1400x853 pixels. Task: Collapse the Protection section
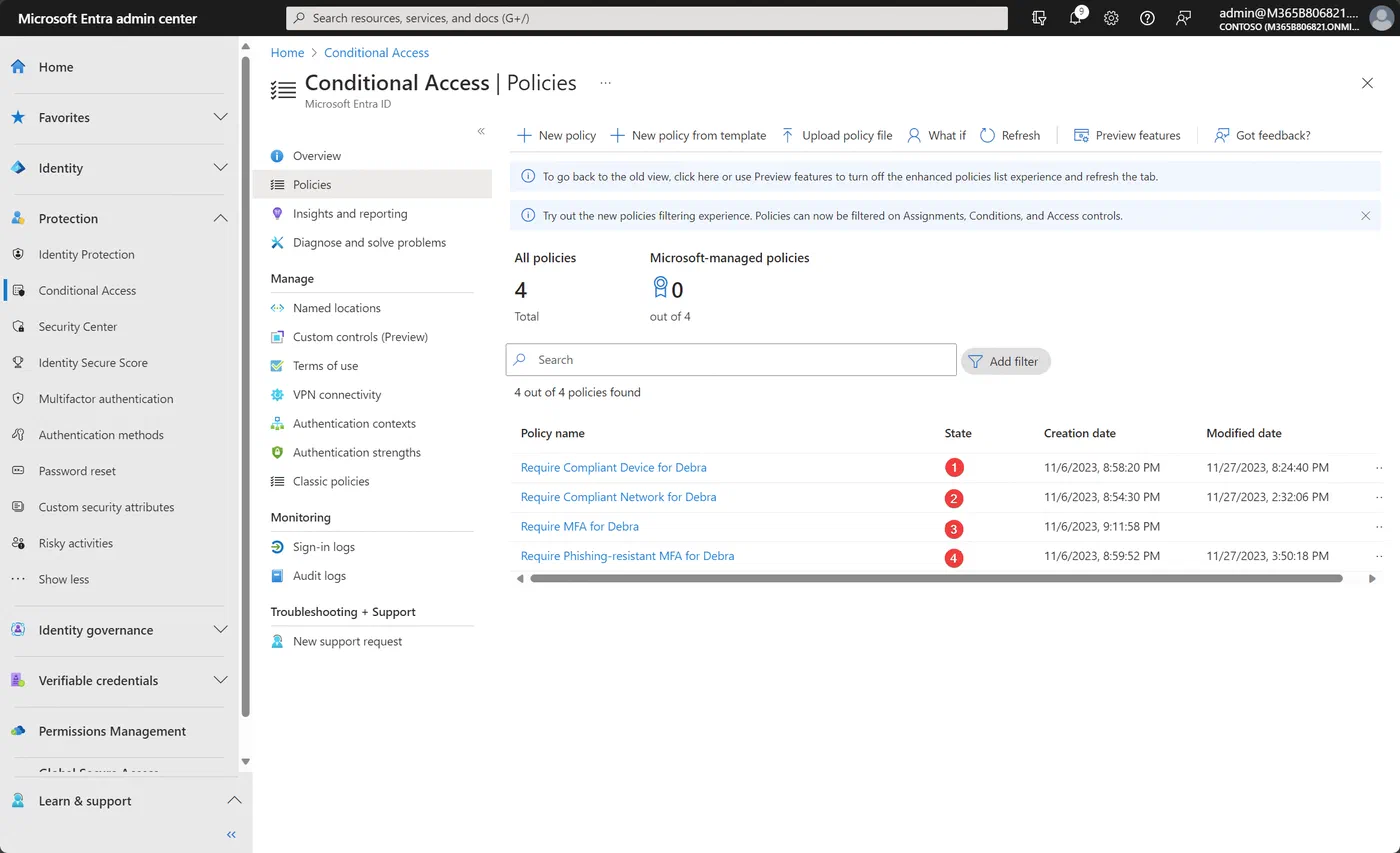pyautogui.click(x=221, y=218)
